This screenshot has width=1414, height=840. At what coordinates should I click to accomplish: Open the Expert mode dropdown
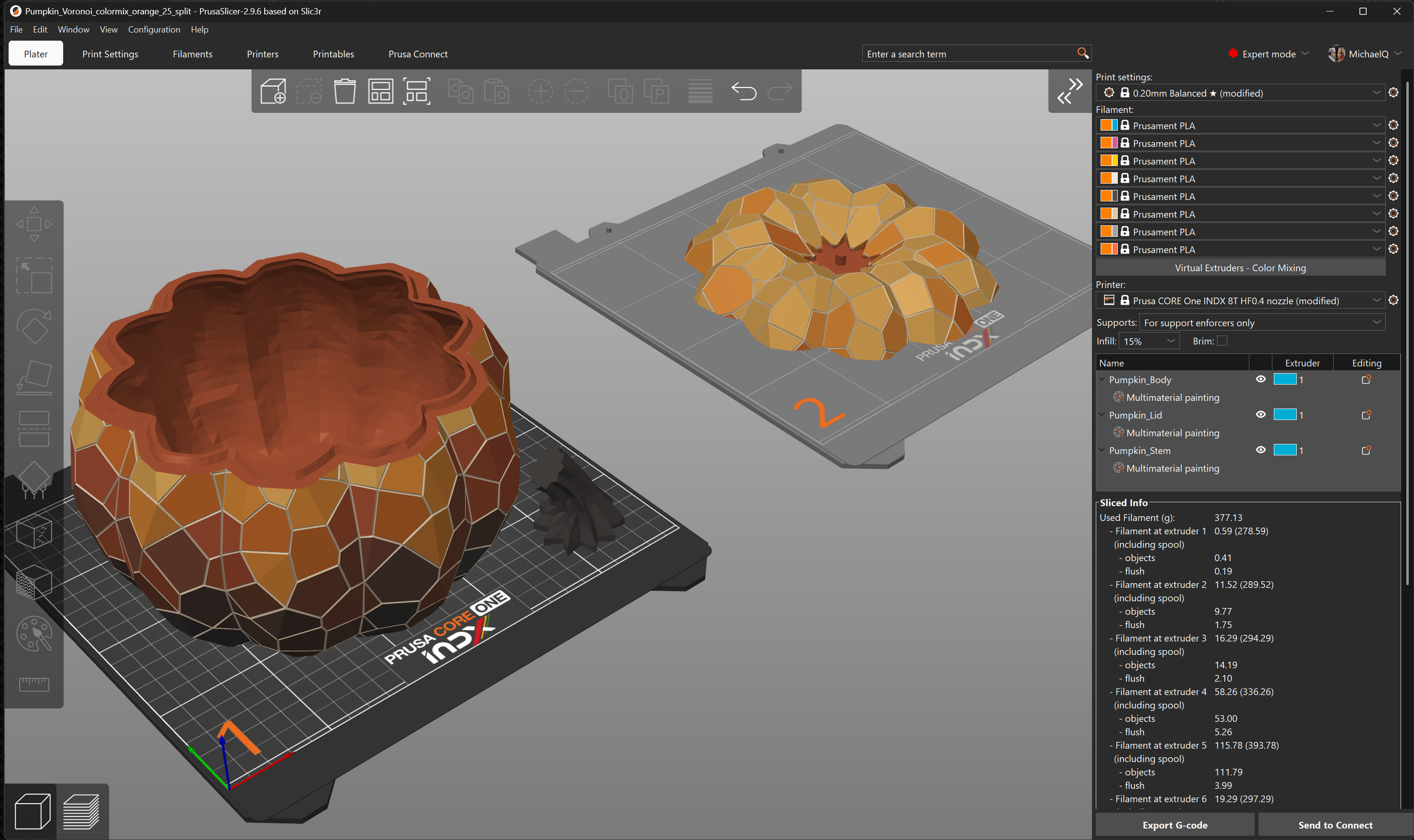click(1269, 54)
